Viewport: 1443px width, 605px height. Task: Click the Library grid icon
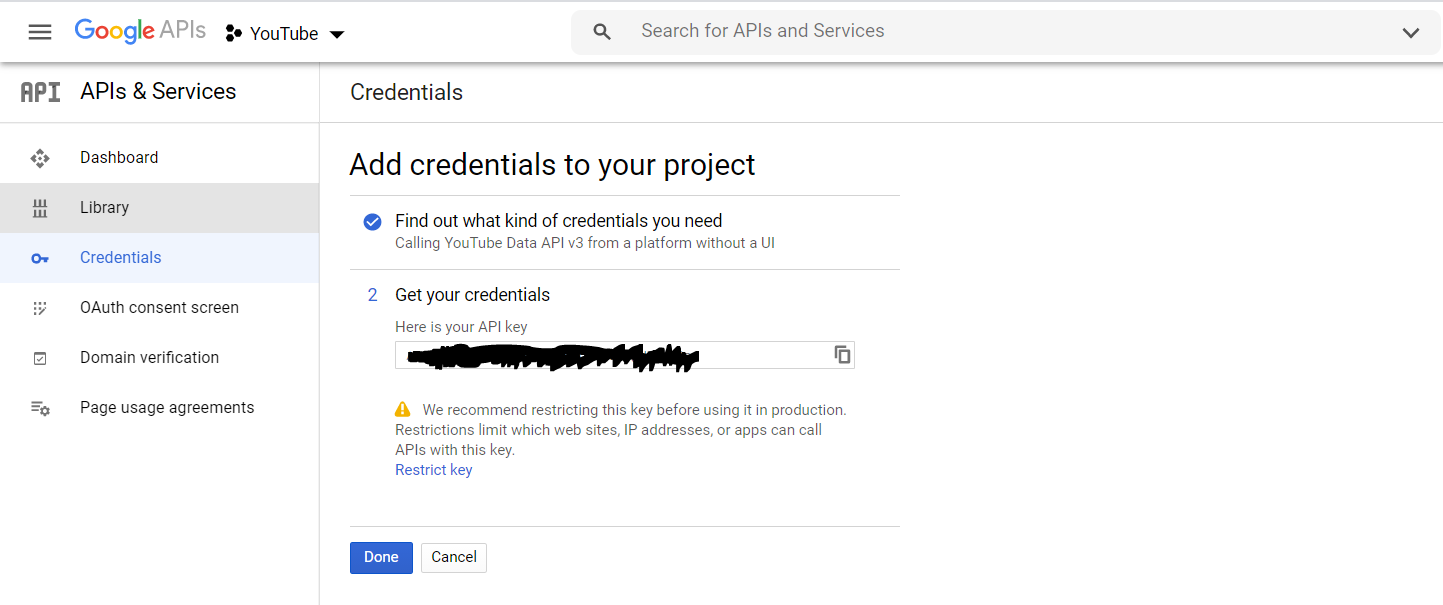pos(39,207)
